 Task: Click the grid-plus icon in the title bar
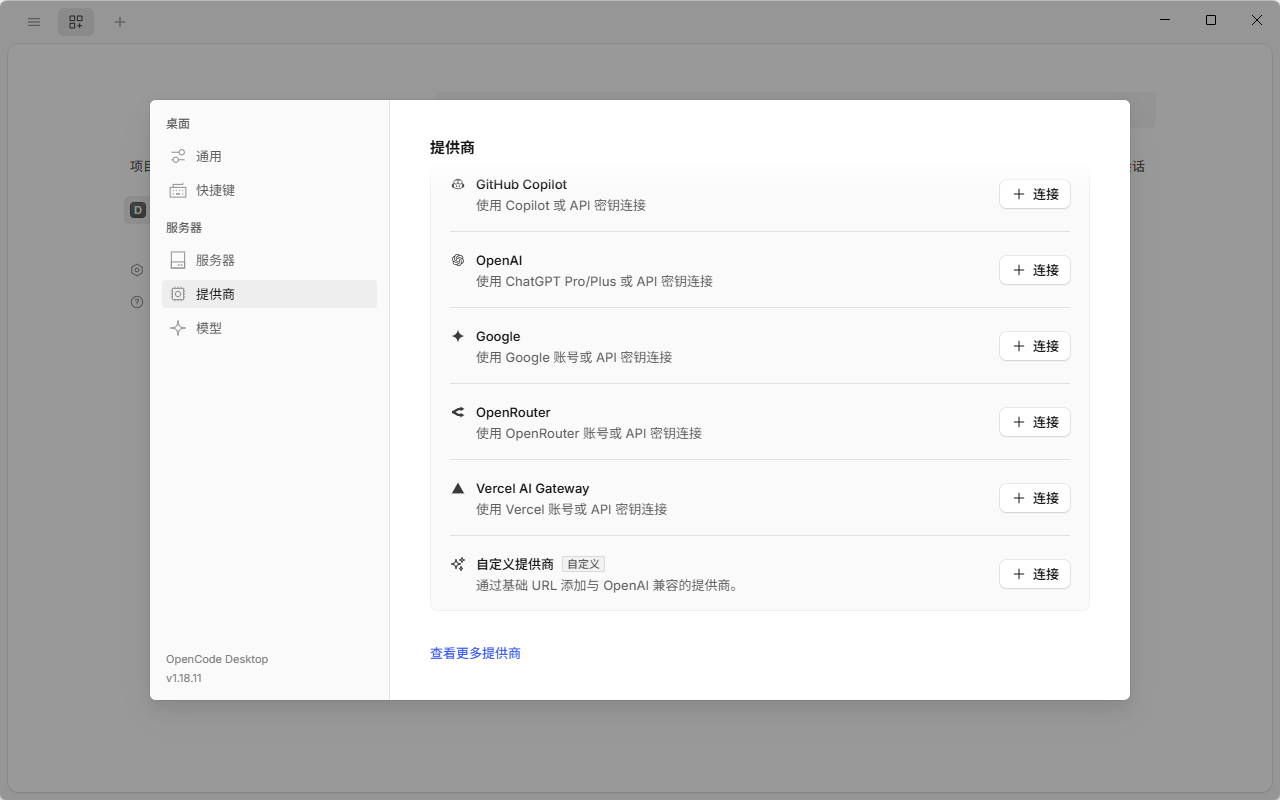click(x=76, y=21)
